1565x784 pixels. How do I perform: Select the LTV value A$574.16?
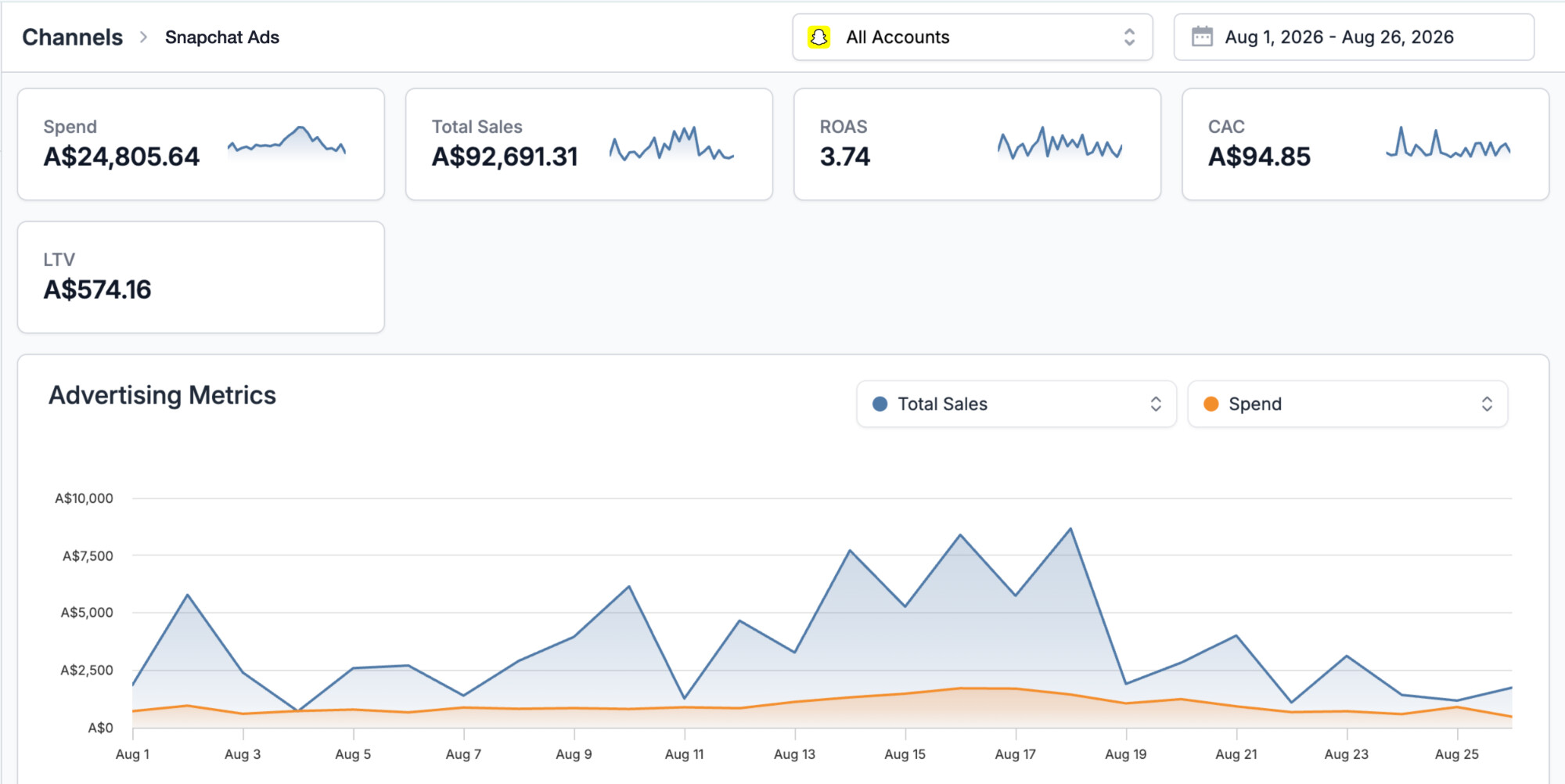97,290
